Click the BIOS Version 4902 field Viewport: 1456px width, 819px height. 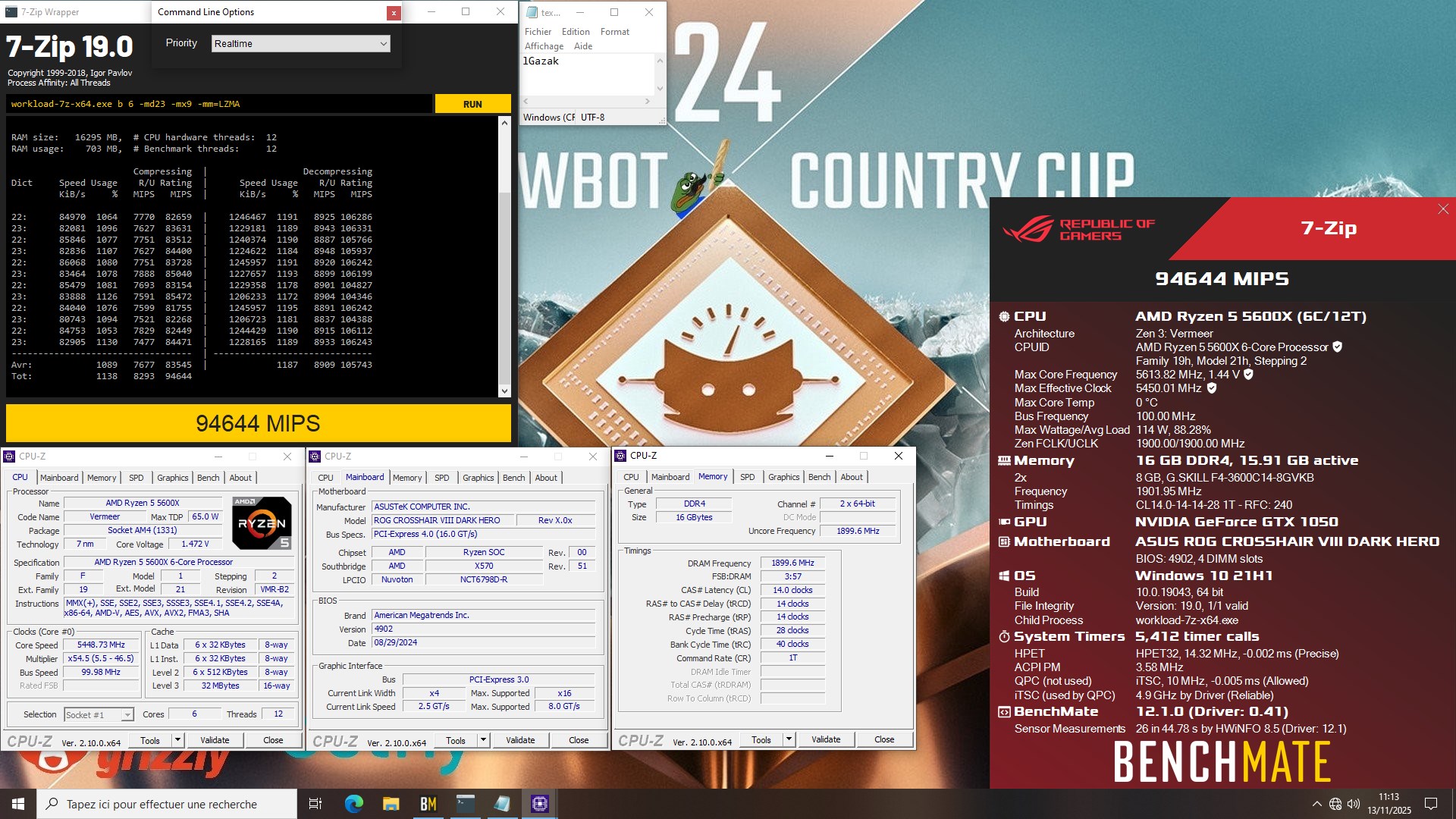point(483,629)
